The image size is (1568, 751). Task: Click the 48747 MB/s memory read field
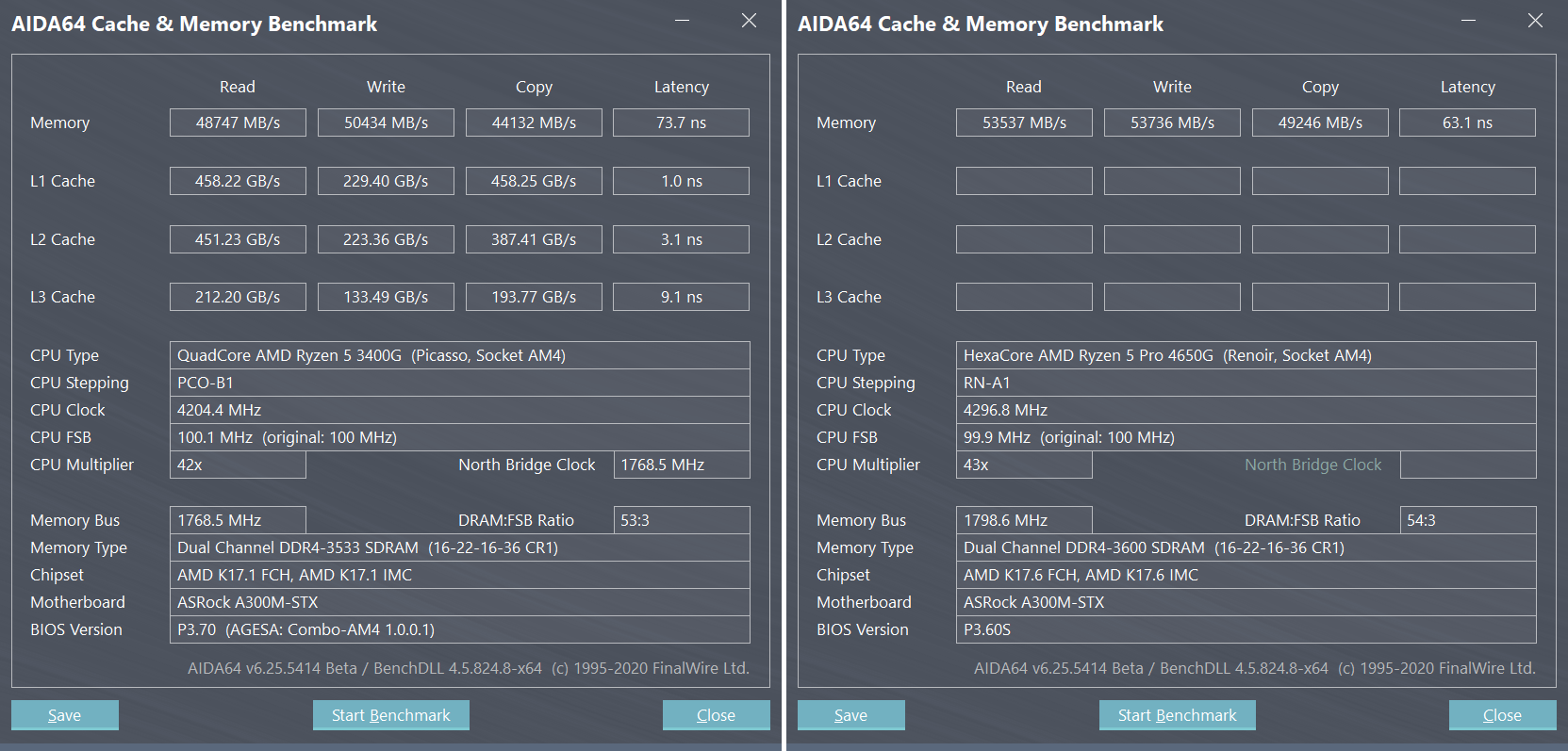(238, 122)
